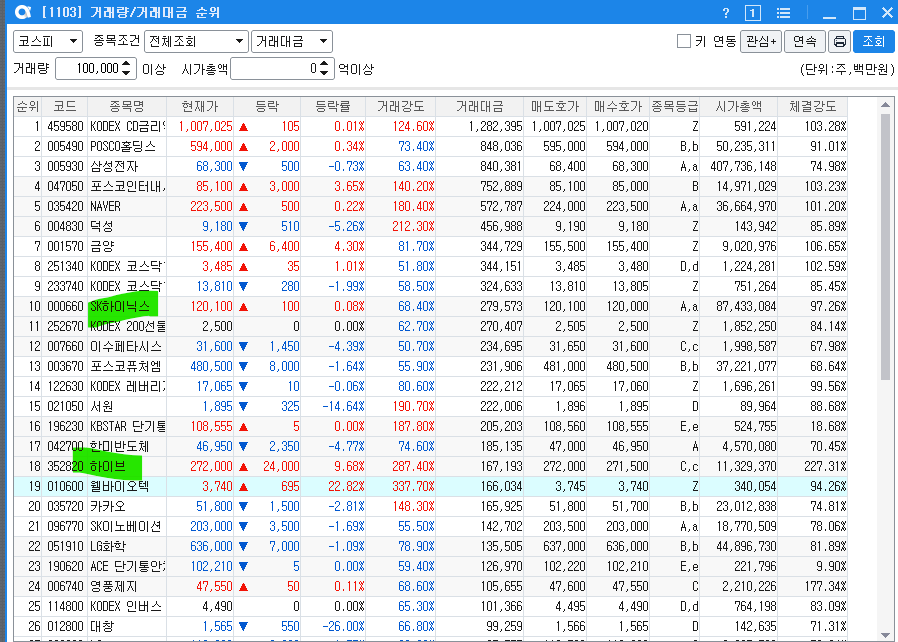Increase the 거래량 value with up arrow
The height and width of the screenshot is (642, 898).
click(127, 64)
